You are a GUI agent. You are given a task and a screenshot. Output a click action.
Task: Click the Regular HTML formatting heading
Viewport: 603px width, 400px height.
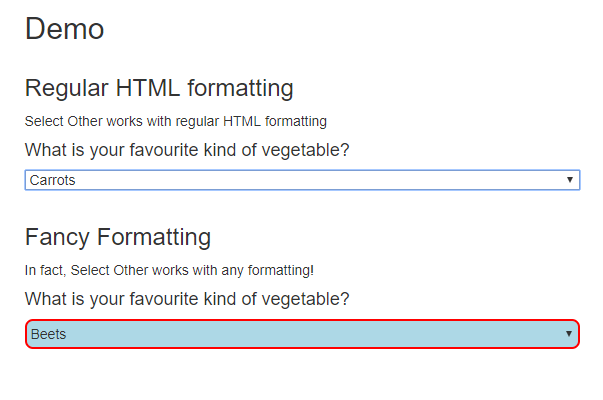159,88
